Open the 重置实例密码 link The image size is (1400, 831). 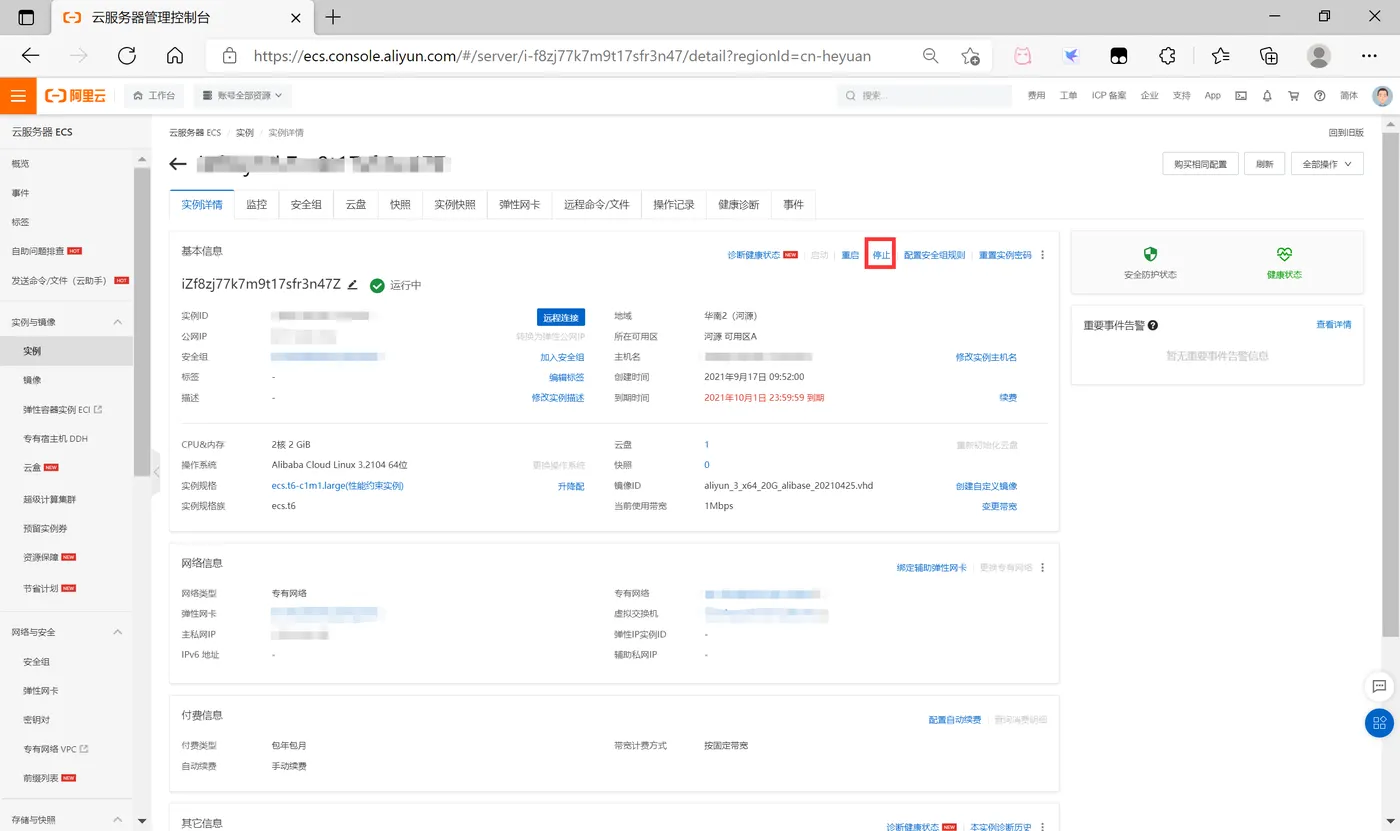click(x=1005, y=255)
